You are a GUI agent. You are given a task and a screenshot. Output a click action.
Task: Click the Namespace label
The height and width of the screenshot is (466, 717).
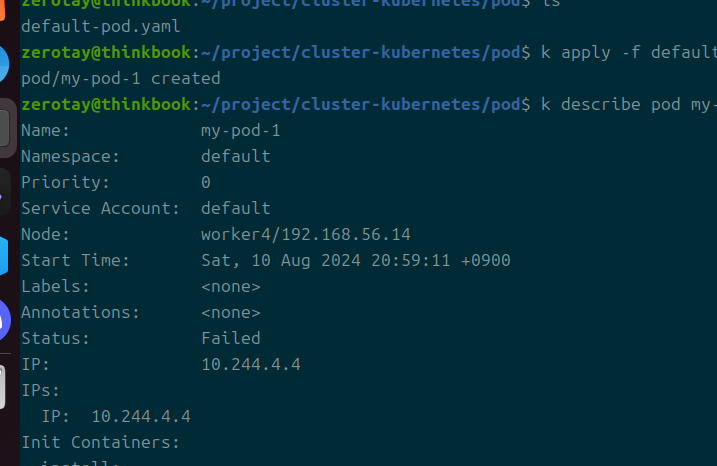pyautogui.click(x=70, y=156)
